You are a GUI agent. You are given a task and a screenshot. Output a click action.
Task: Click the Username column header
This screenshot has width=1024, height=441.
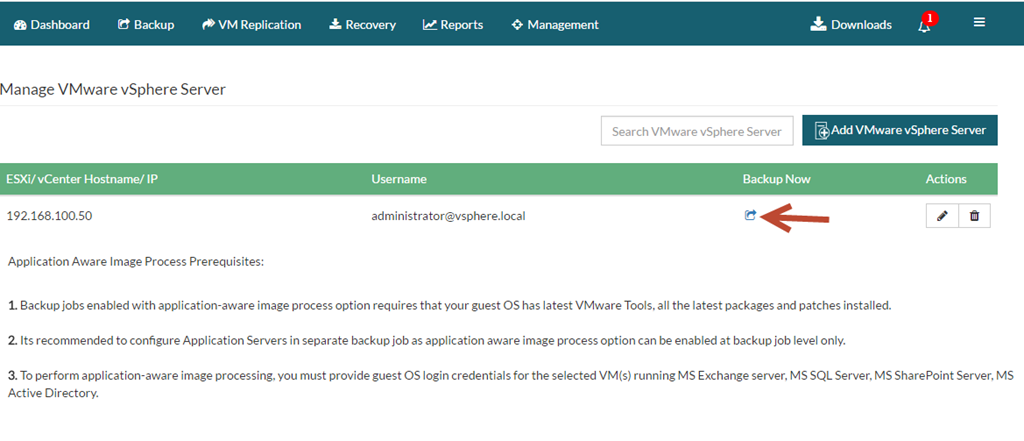[x=399, y=179]
